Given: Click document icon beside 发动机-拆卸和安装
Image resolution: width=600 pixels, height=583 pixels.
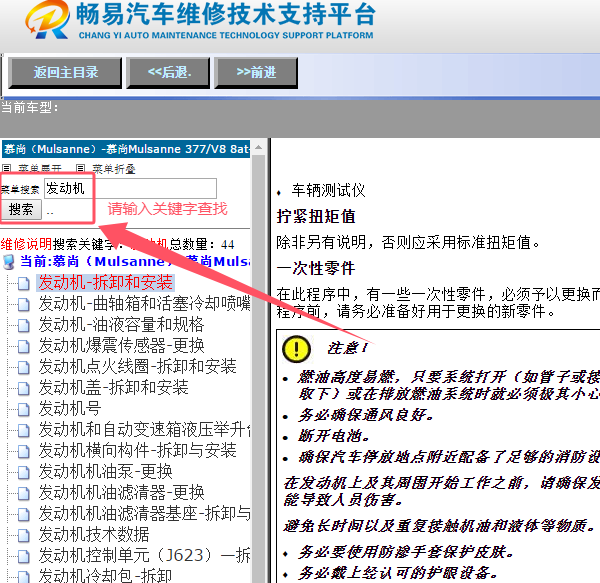Looking at the screenshot, I should click(24, 283).
